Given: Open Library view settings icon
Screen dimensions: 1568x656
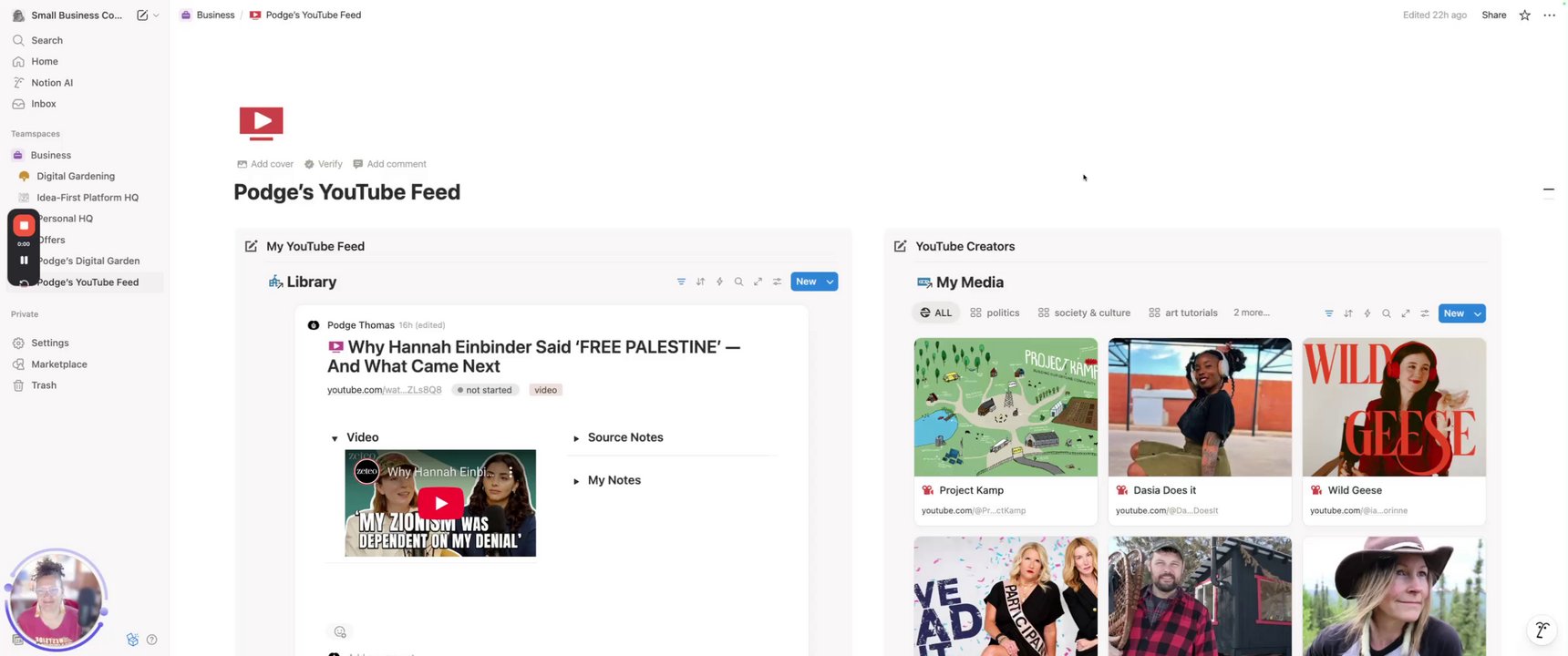Looking at the screenshot, I should [x=777, y=282].
